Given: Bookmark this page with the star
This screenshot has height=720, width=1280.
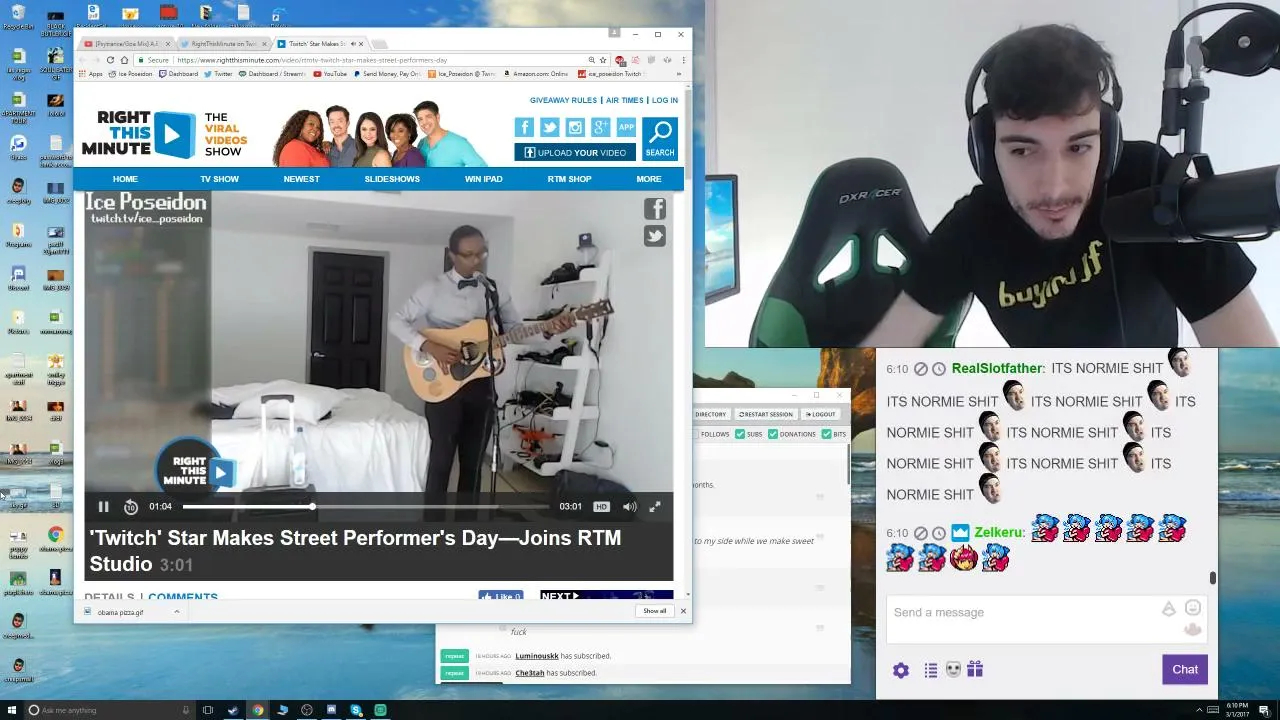Looking at the screenshot, I should 603,60.
